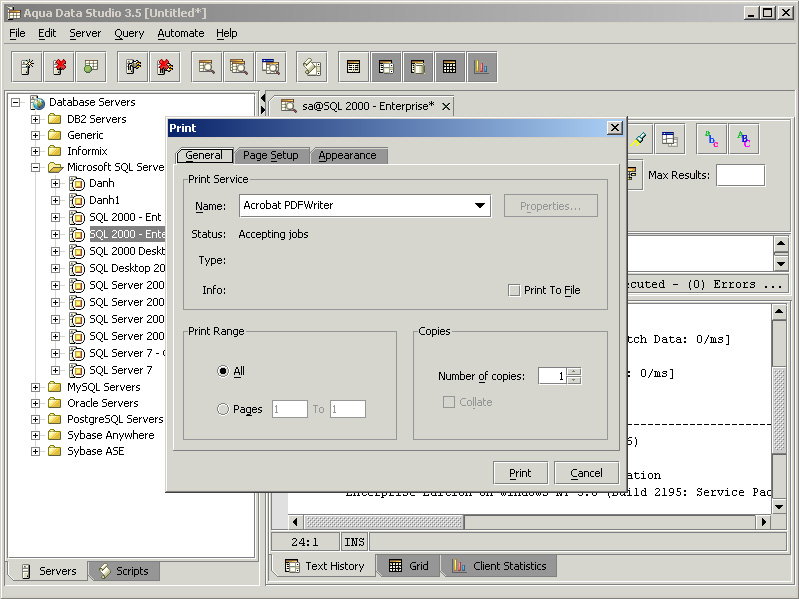Click the Danh server icon in tree
This screenshot has width=799, height=599.
pyautogui.click(x=76, y=183)
